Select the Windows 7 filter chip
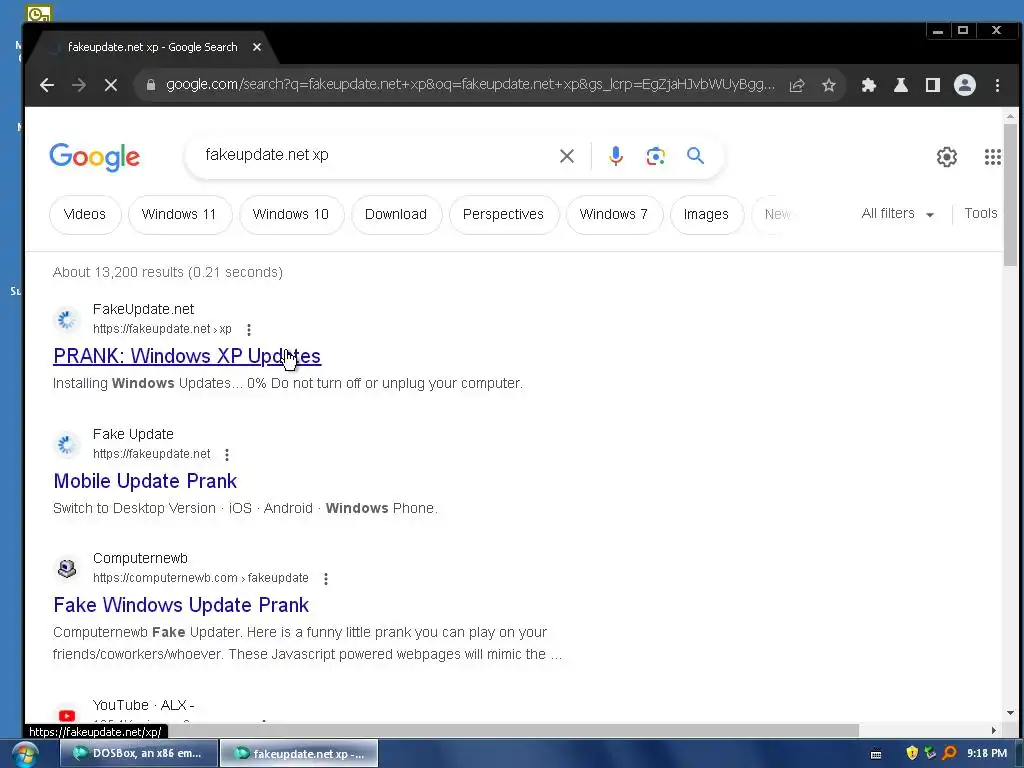The width and height of the screenshot is (1024, 768). (614, 214)
